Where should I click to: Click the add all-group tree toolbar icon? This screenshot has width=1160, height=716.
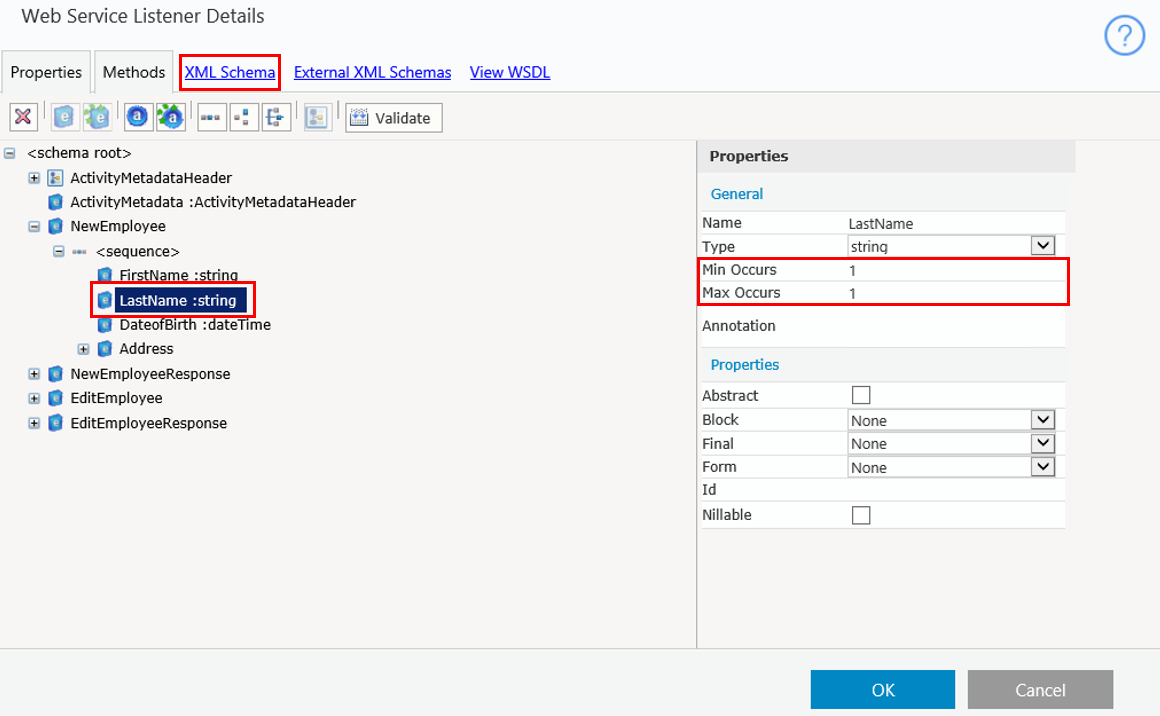click(275, 117)
